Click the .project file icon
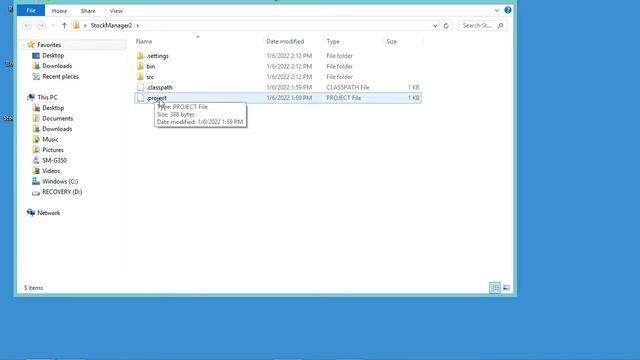The height and width of the screenshot is (360, 640). tap(140, 98)
